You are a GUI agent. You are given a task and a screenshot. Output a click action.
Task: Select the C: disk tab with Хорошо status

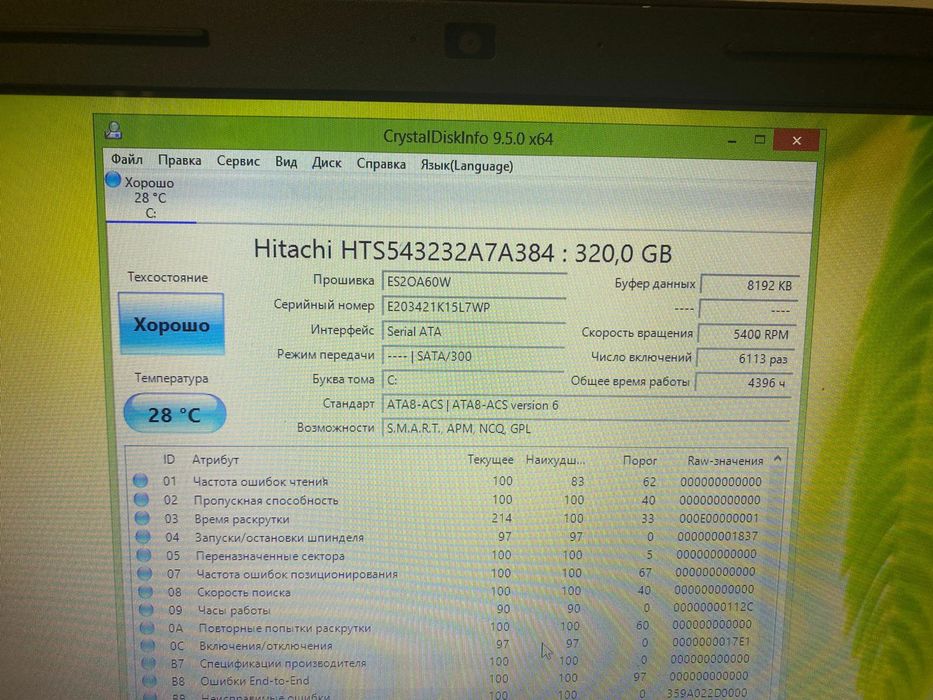pyautogui.click(x=151, y=198)
